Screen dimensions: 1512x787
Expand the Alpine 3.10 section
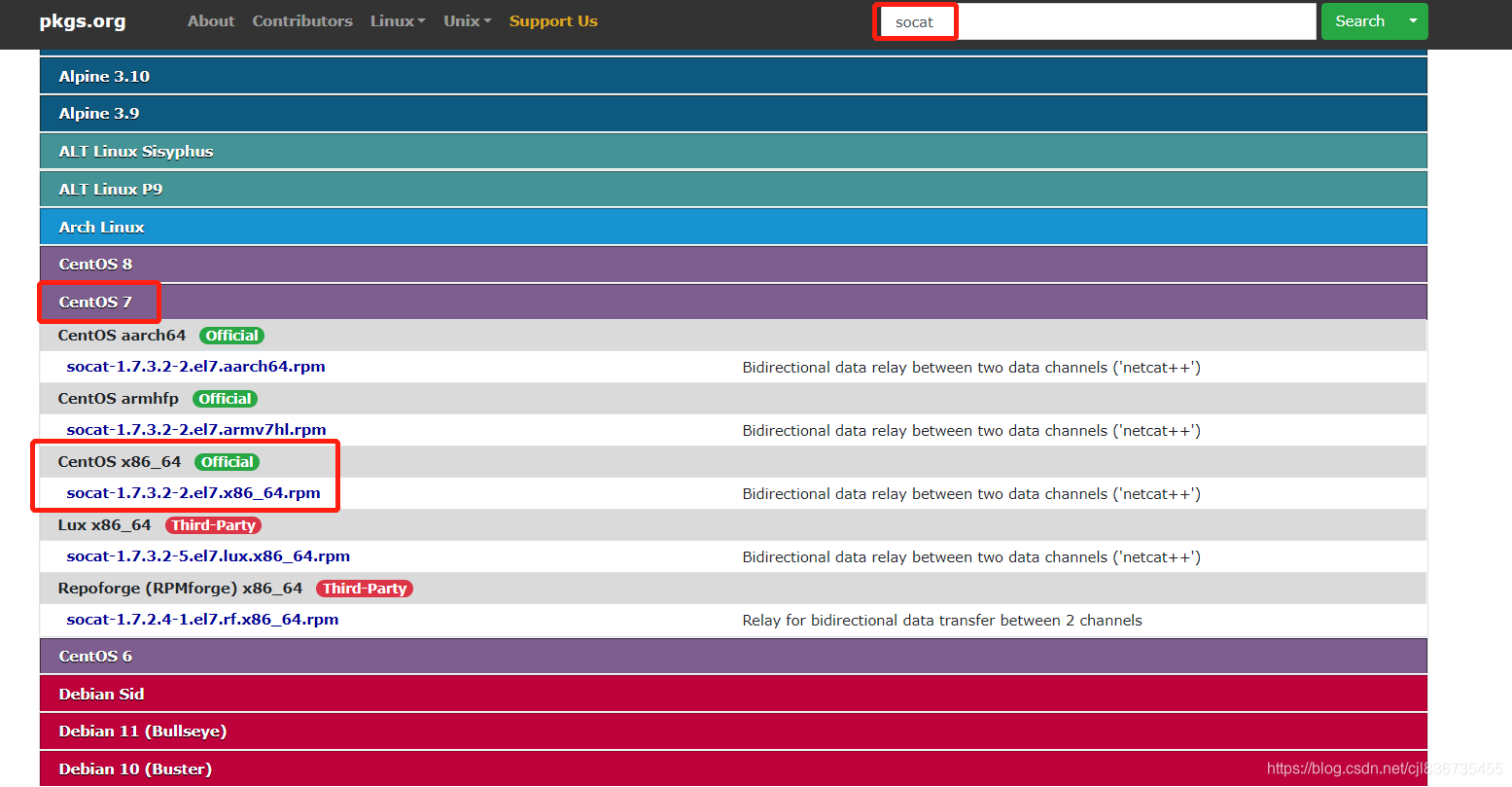point(733,76)
